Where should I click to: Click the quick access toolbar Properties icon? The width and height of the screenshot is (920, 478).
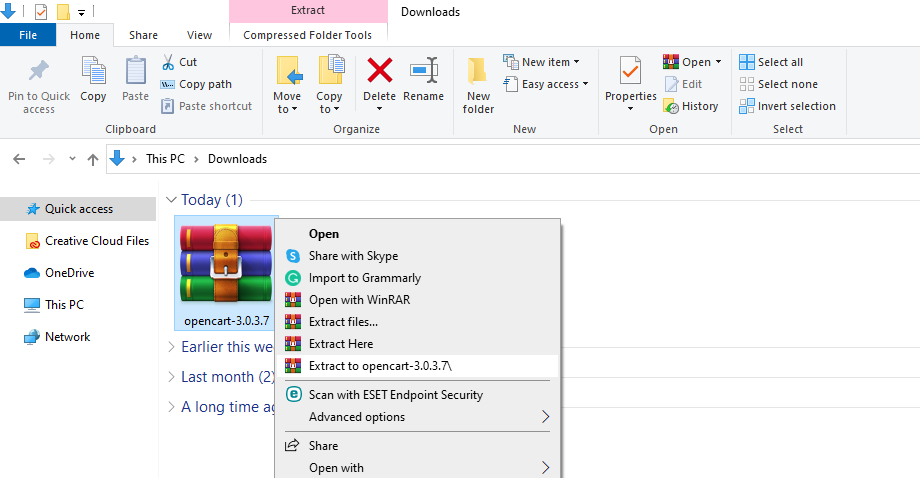[x=40, y=11]
